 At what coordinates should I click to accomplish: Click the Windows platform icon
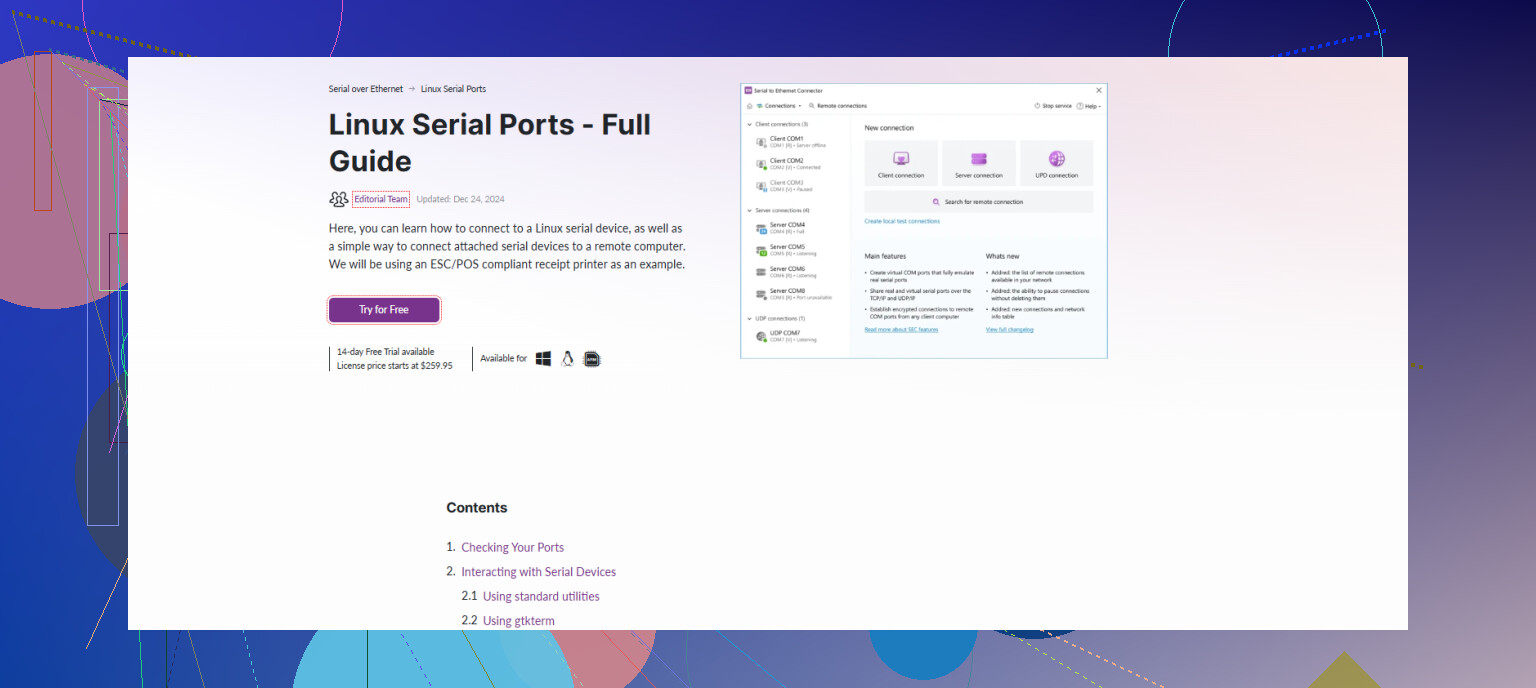click(x=543, y=359)
